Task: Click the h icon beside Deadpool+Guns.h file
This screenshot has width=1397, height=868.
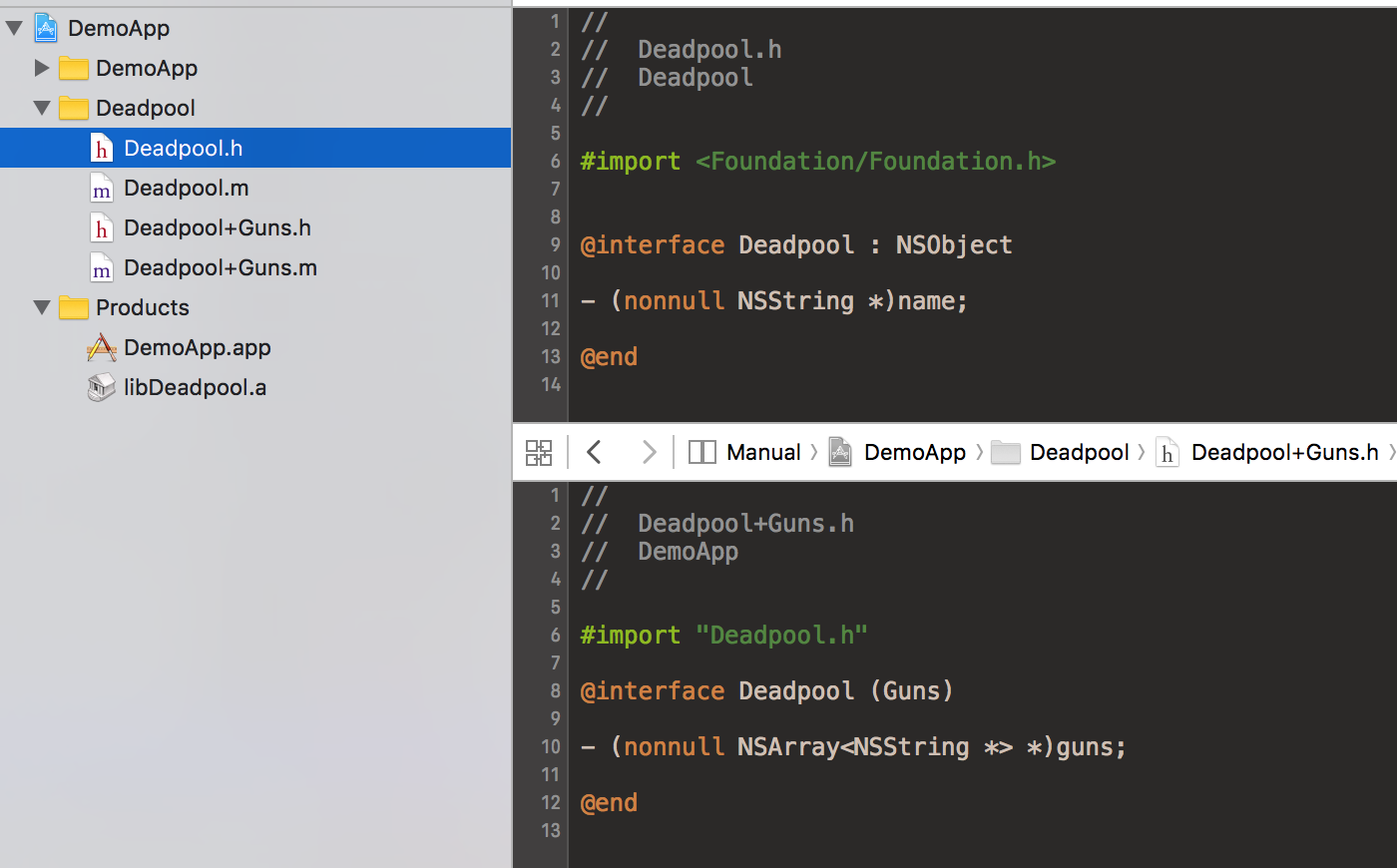Action: tap(101, 227)
